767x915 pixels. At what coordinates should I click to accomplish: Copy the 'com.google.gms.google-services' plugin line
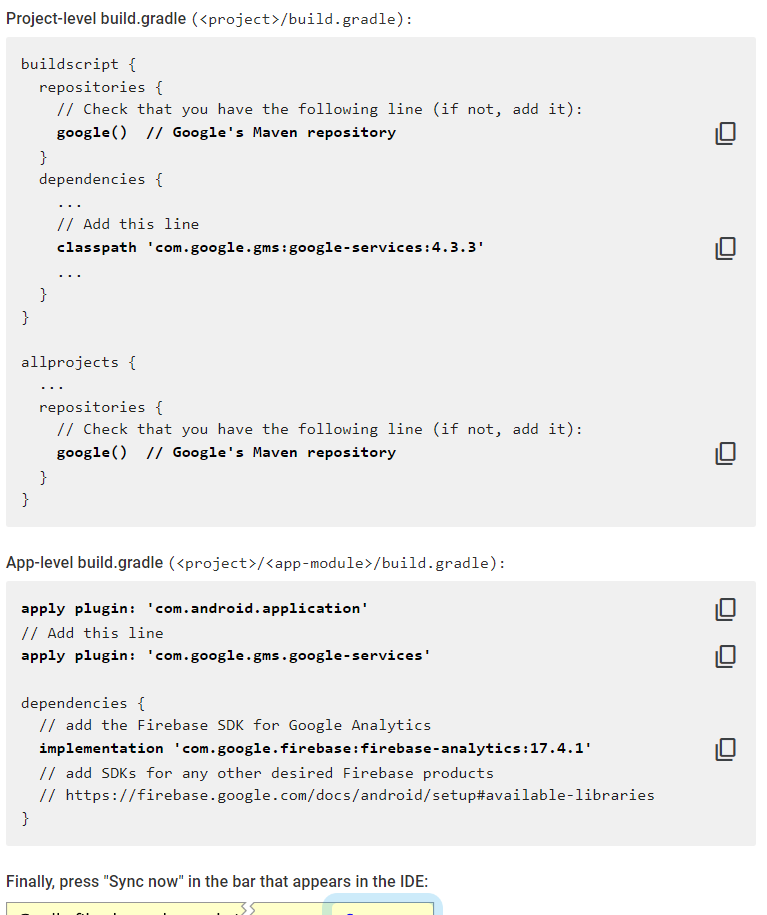[x=726, y=656]
